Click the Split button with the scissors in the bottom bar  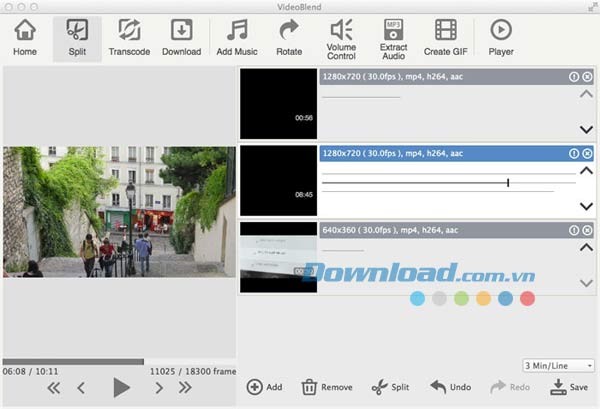(390, 387)
